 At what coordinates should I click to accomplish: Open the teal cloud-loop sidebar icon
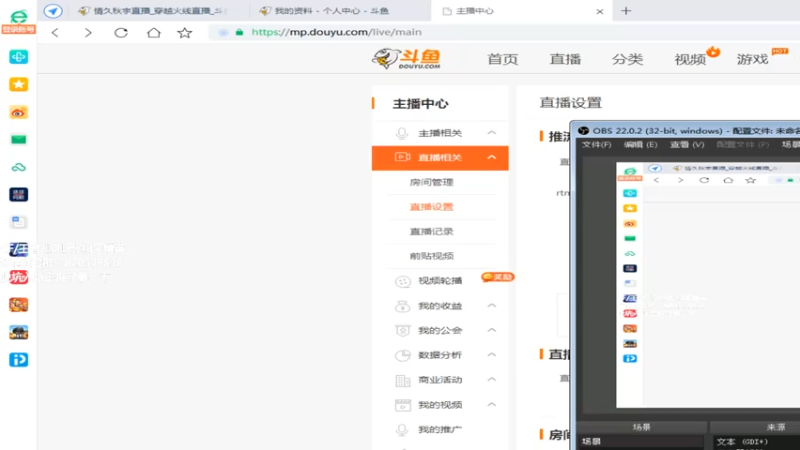(18, 167)
